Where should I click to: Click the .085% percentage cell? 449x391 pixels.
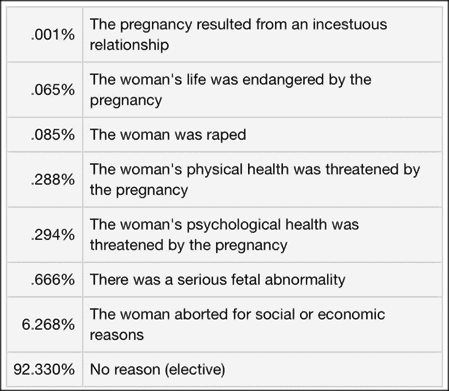pos(45,135)
